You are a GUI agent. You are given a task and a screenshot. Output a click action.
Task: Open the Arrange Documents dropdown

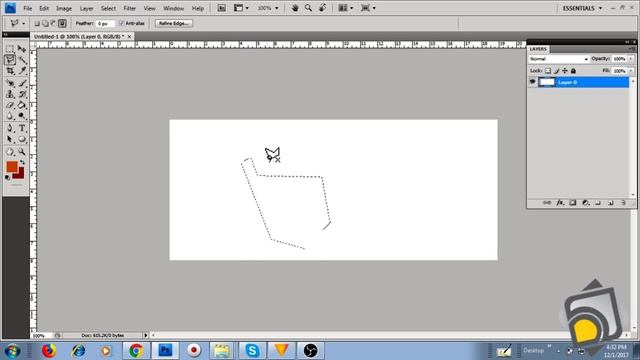tap(346, 8)
